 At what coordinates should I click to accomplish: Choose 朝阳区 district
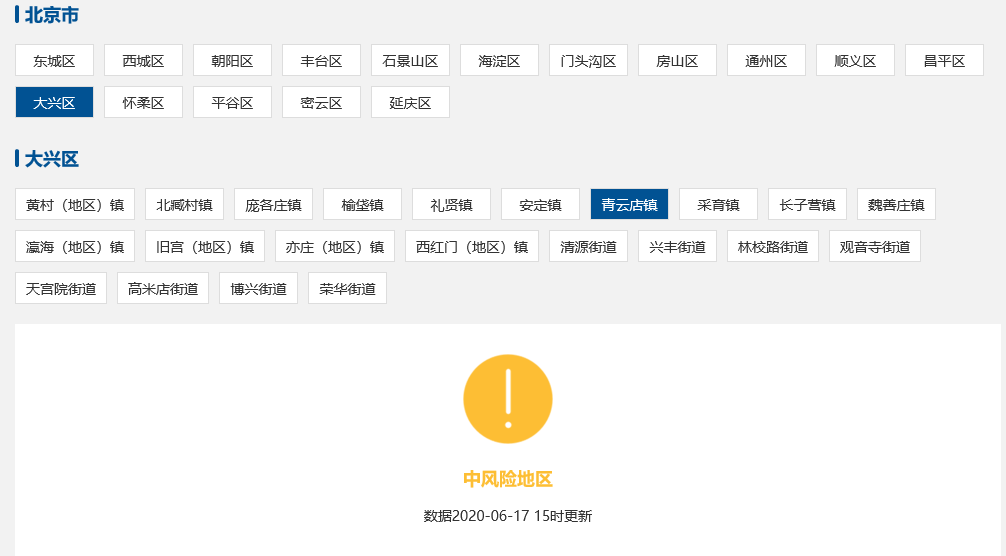coord(232,60)
